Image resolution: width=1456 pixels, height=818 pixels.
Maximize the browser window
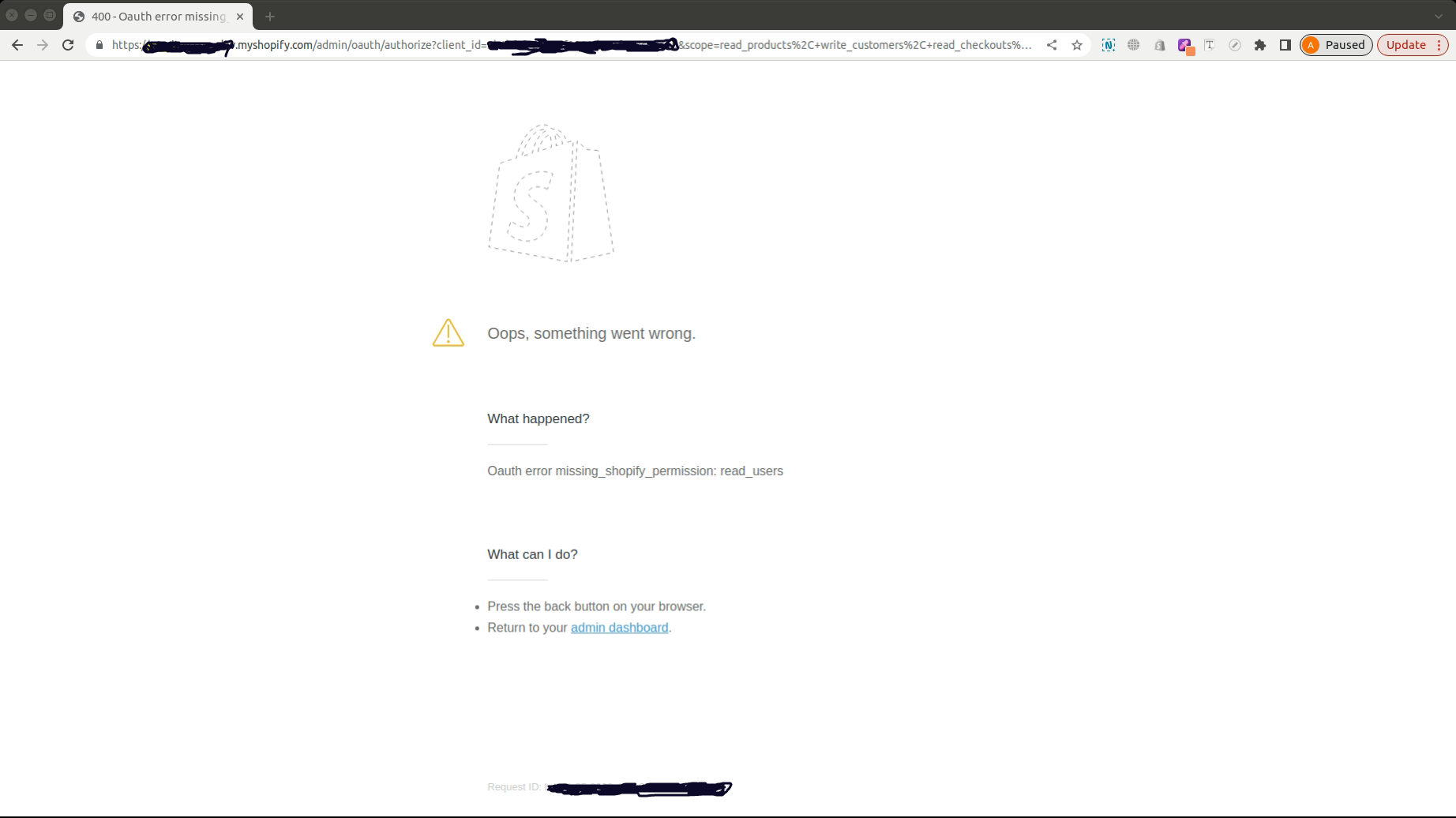(50, 15)
